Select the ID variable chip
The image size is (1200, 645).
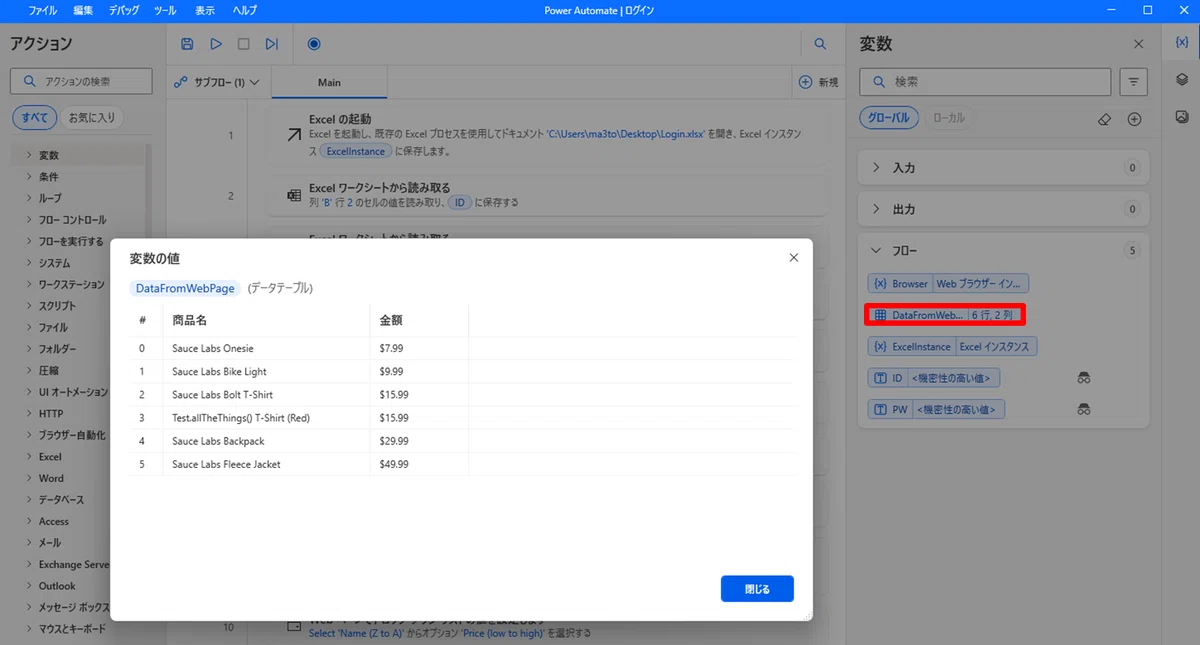(934, 378)
